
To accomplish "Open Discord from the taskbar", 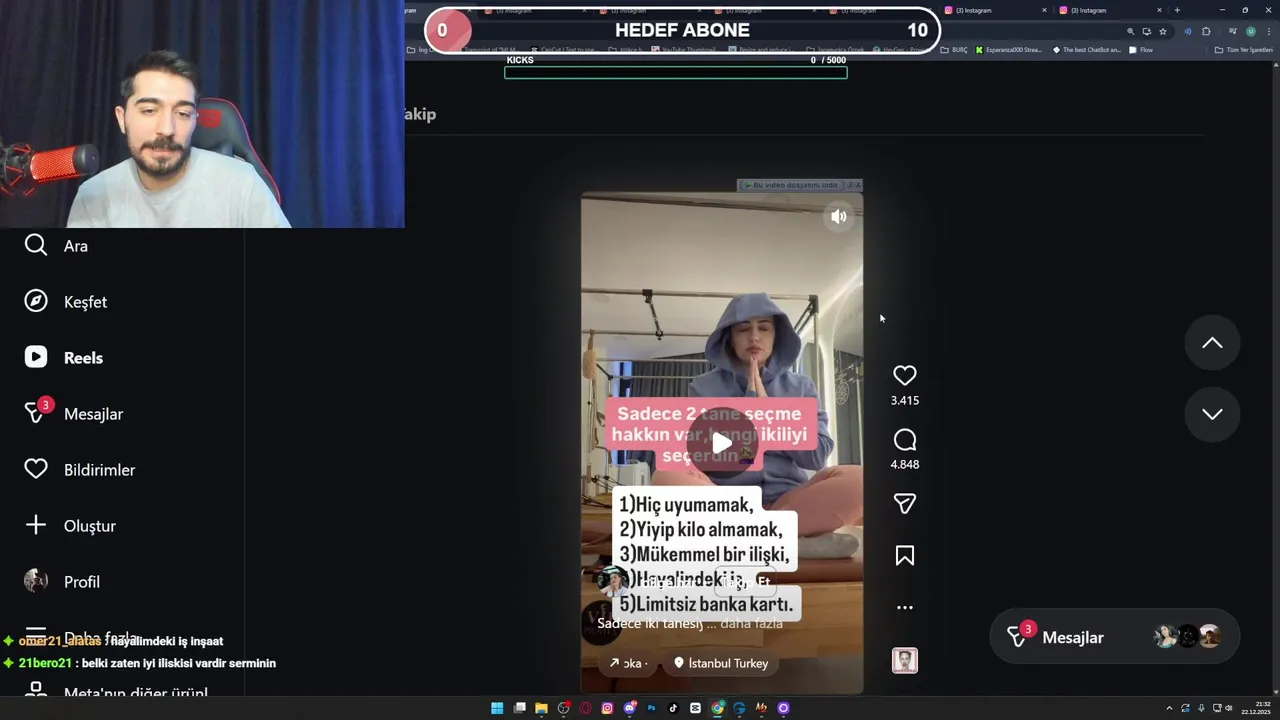I will tap(629, 708).
